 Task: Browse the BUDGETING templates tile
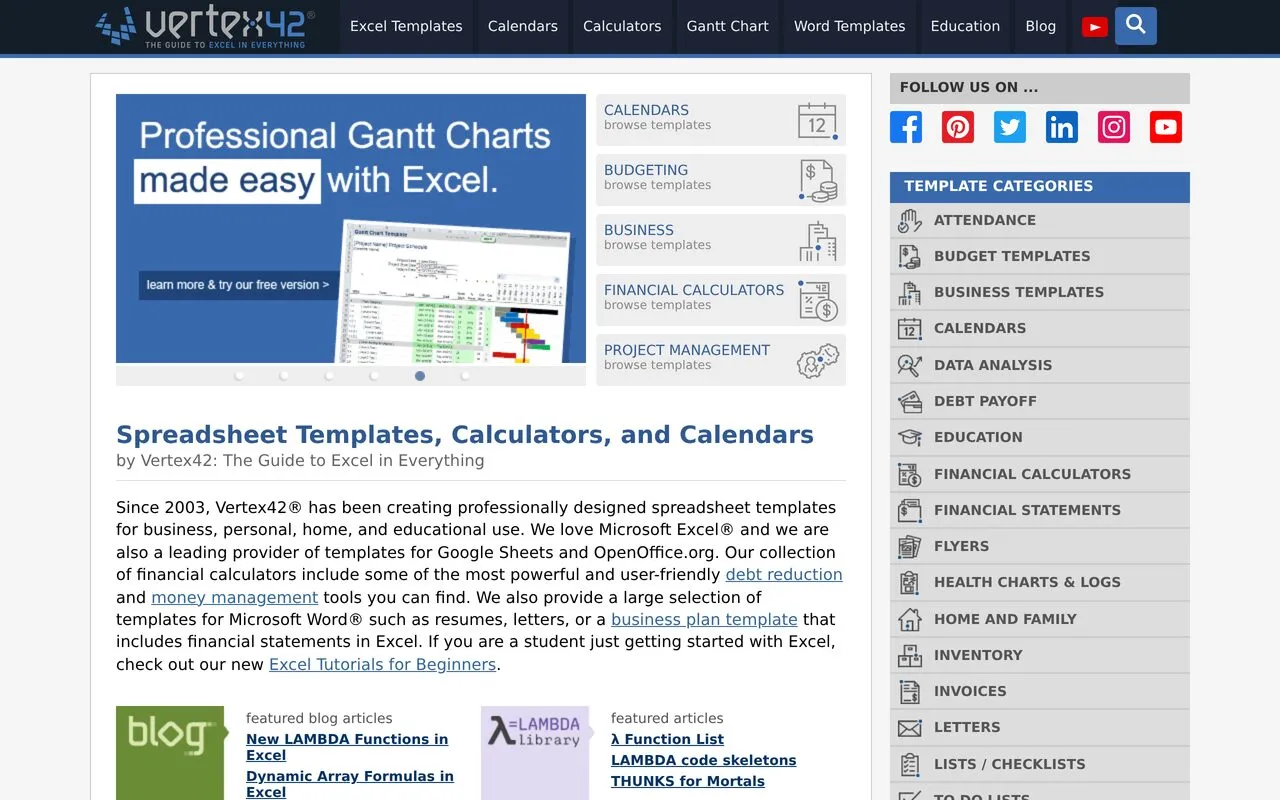[721, 180]
